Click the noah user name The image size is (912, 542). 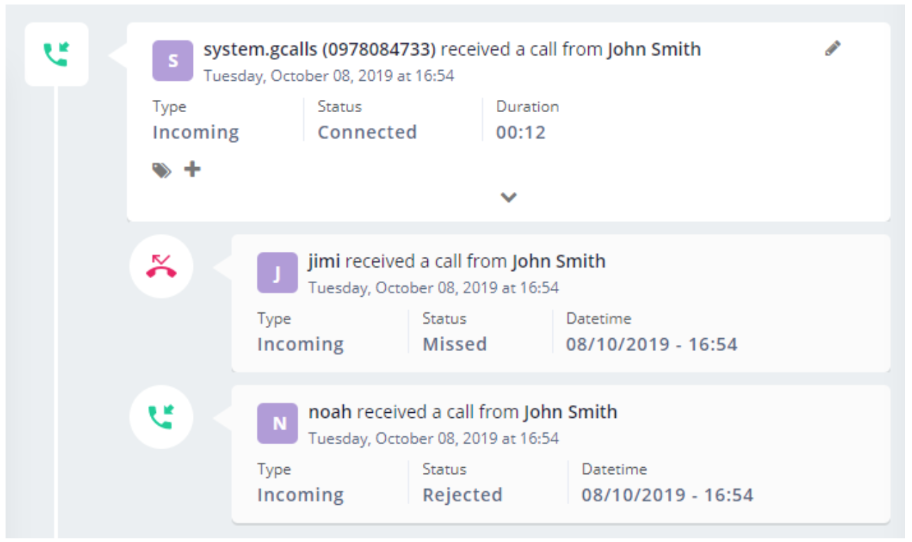point(330,411)
